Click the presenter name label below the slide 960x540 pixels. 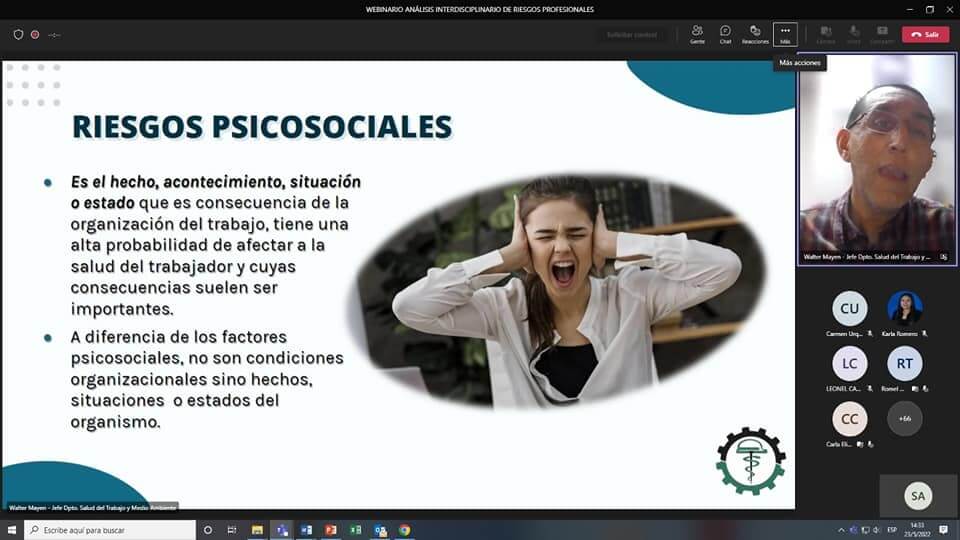[x=92, y=508]
